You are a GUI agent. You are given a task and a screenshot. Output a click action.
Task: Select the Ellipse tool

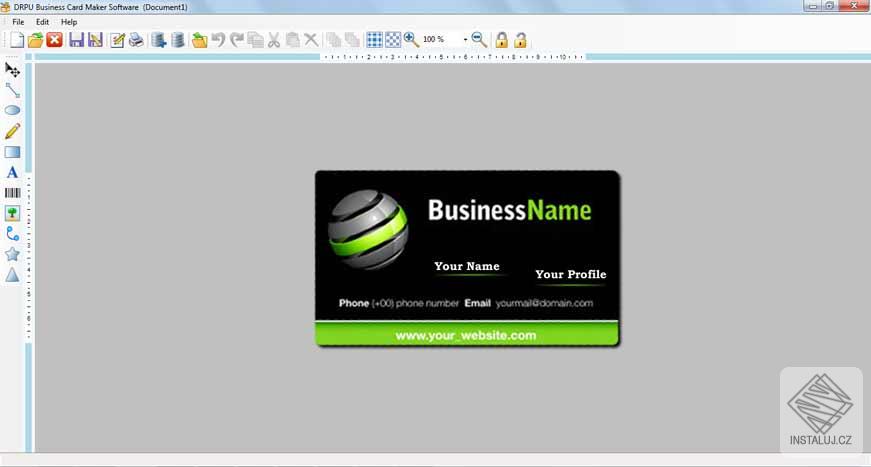point(12,110)
